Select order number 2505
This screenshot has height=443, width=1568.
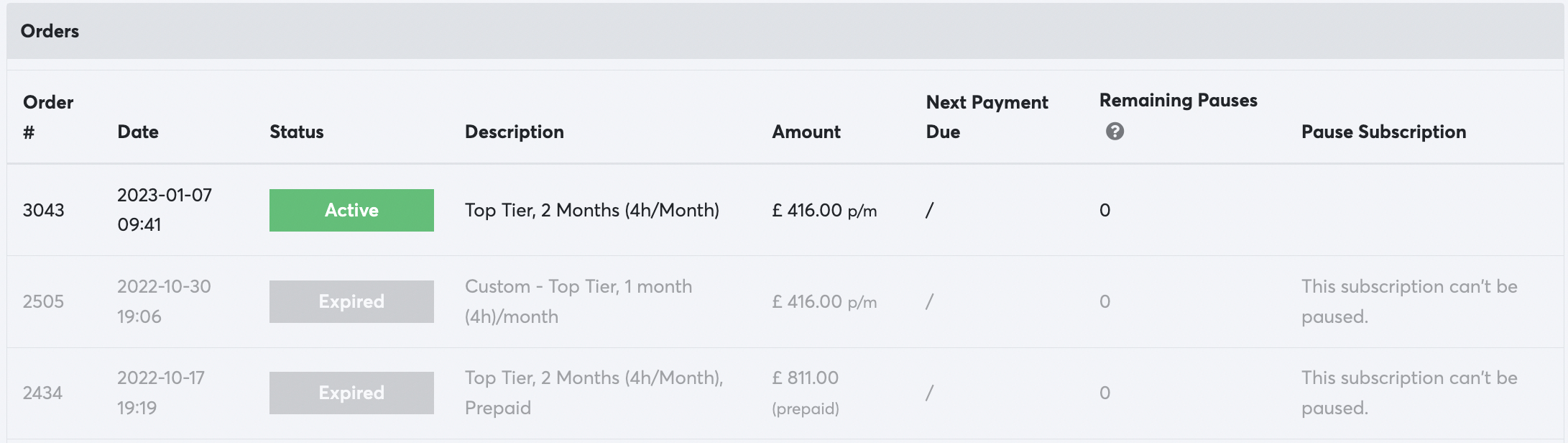pyautogui.click(x=43, y=301)
